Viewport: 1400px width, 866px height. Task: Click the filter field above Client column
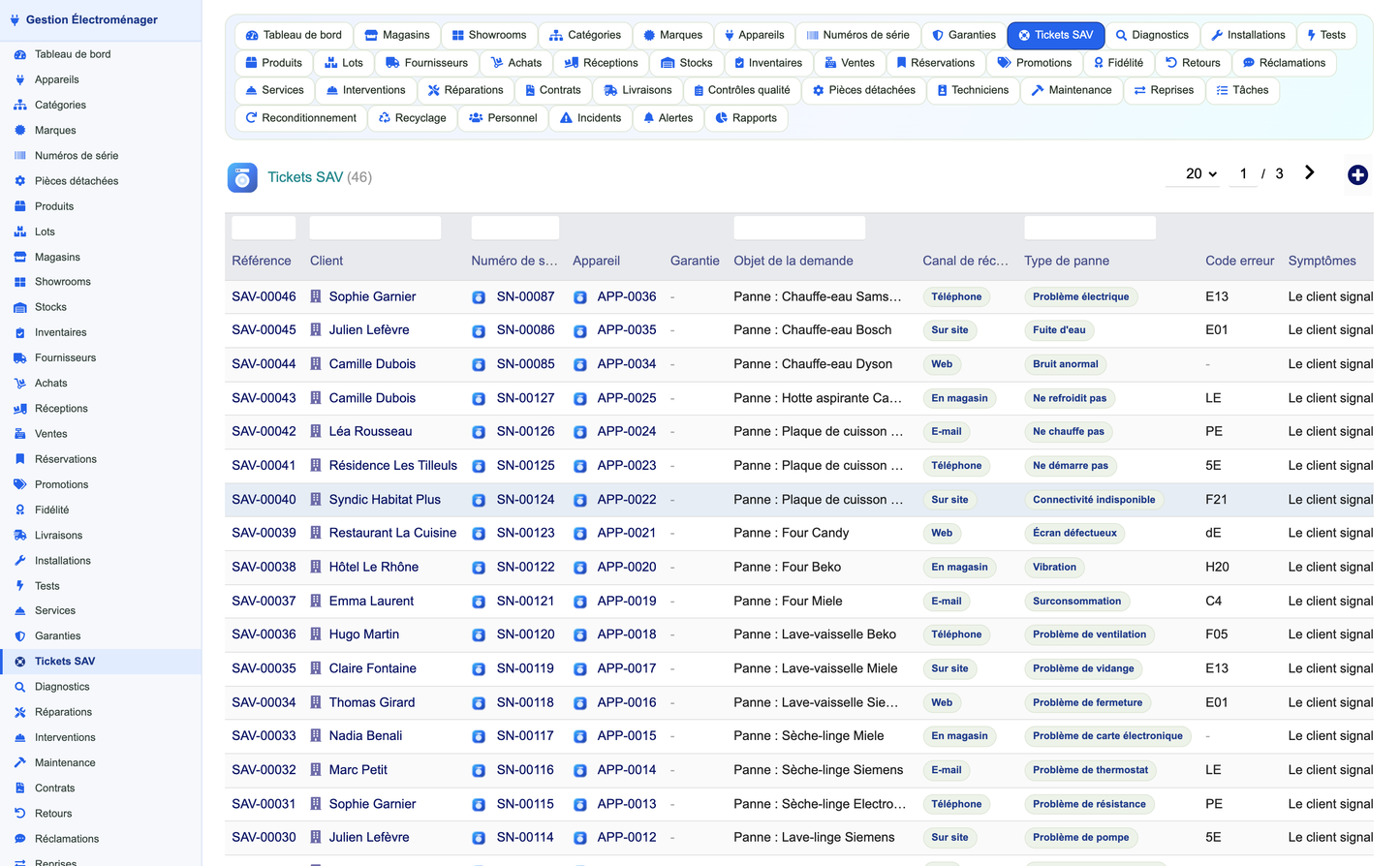click(375, 228)
